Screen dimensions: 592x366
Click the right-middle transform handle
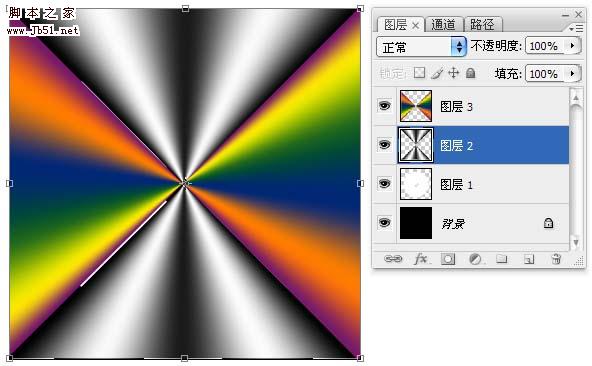coord(360,183)
